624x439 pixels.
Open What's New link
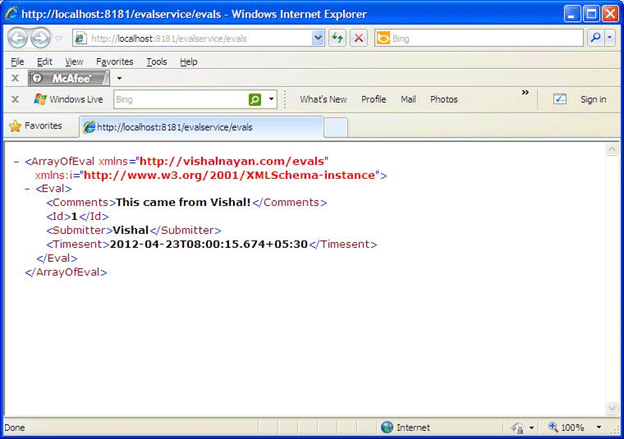323,100
